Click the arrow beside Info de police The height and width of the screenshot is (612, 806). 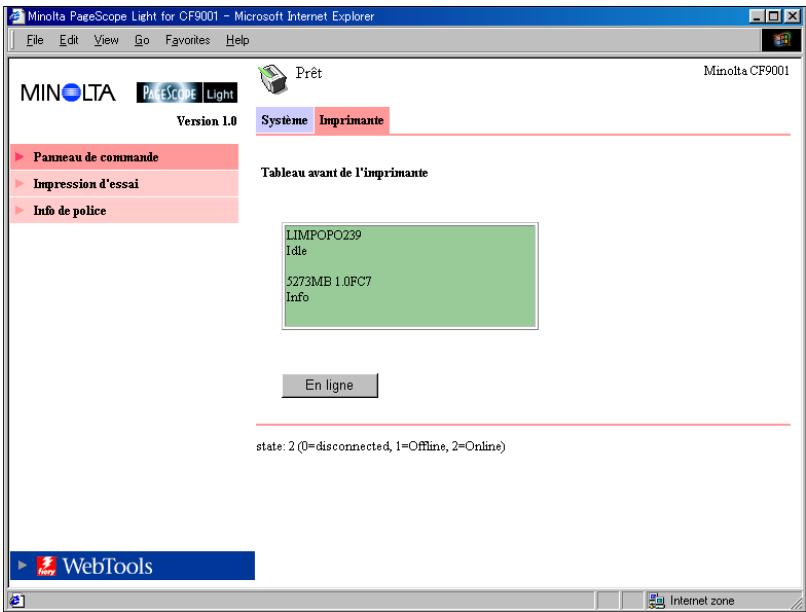20,210
